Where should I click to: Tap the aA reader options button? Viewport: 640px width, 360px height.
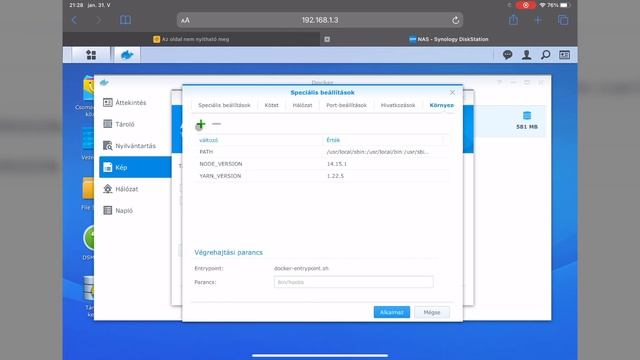(x=185, y=20)
